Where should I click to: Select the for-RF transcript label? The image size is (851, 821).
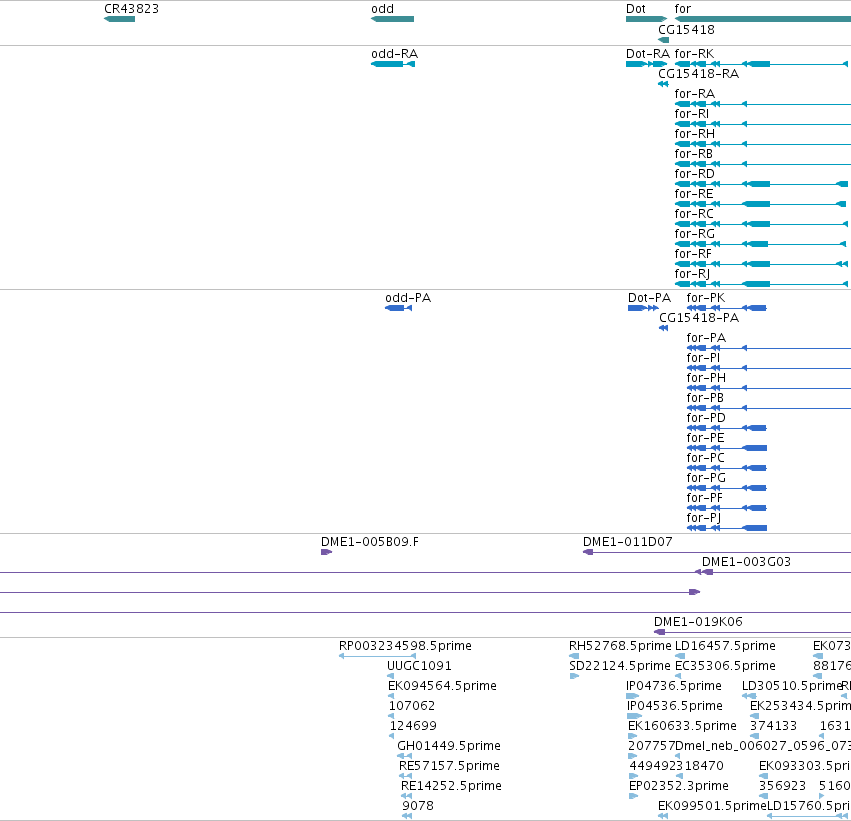(693, 254)
